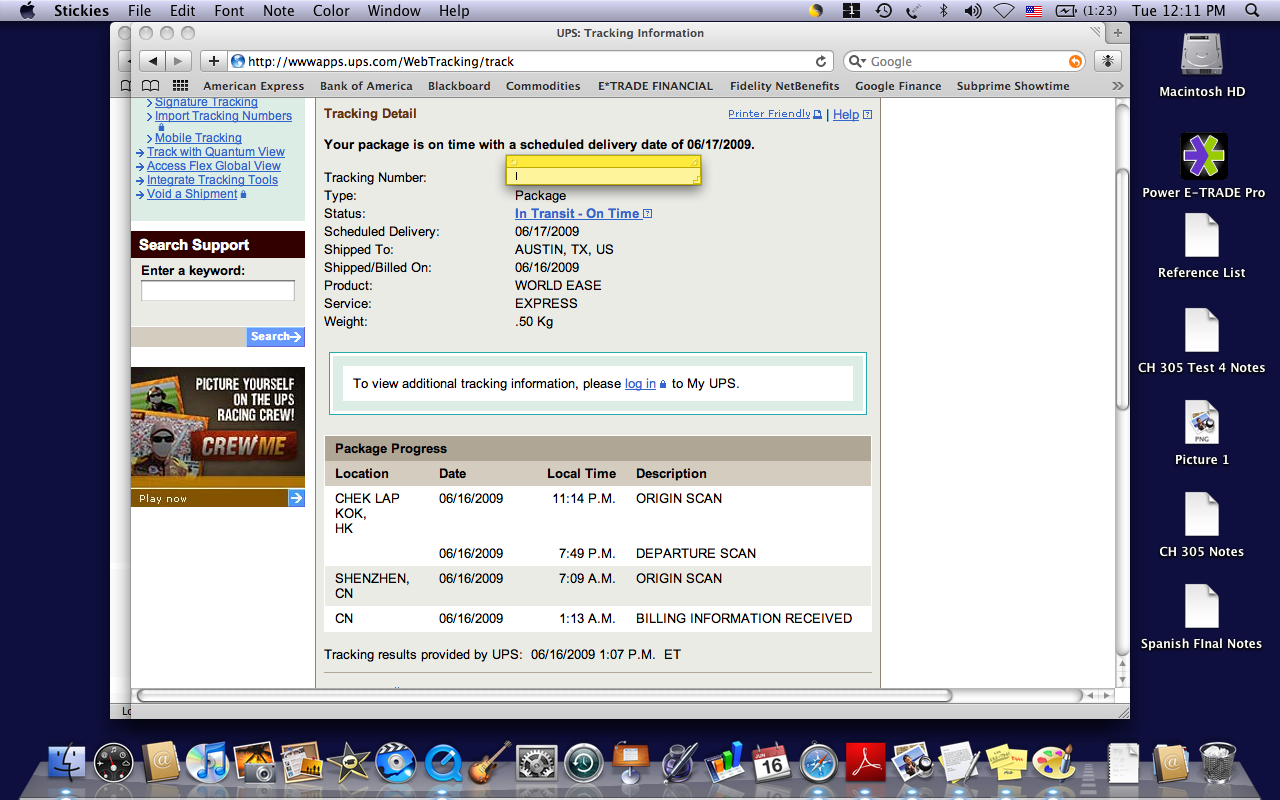Open the Safari bug report button
This screenshot has width=1280, height=800.
(x=1107, y=61)
